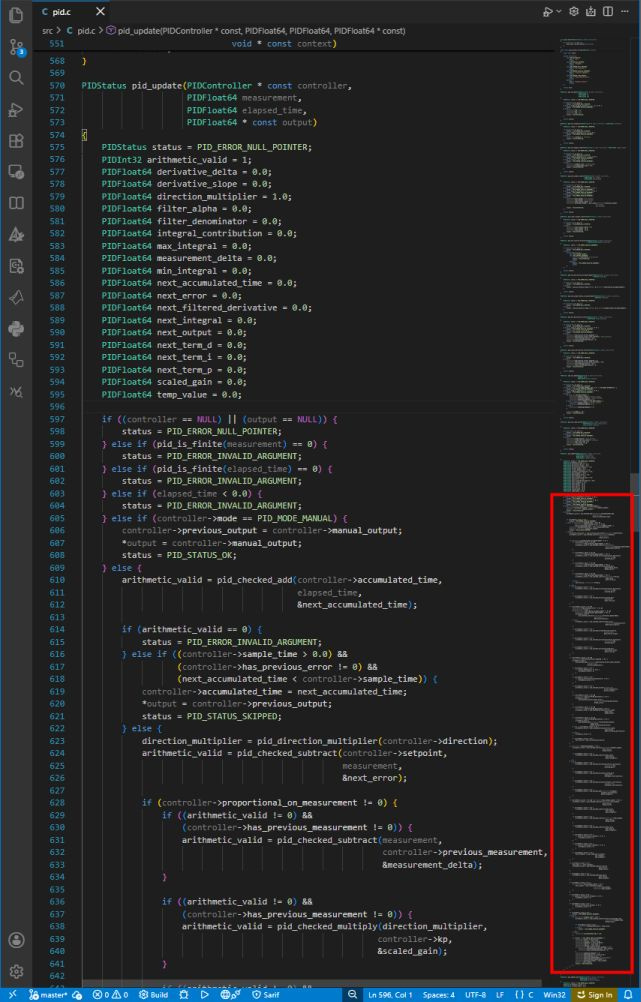The width and height of the screenshot is (641, 1002).
Task: Open the Python activity bar view
Action: pyautogui.click(x=16, y=328)
